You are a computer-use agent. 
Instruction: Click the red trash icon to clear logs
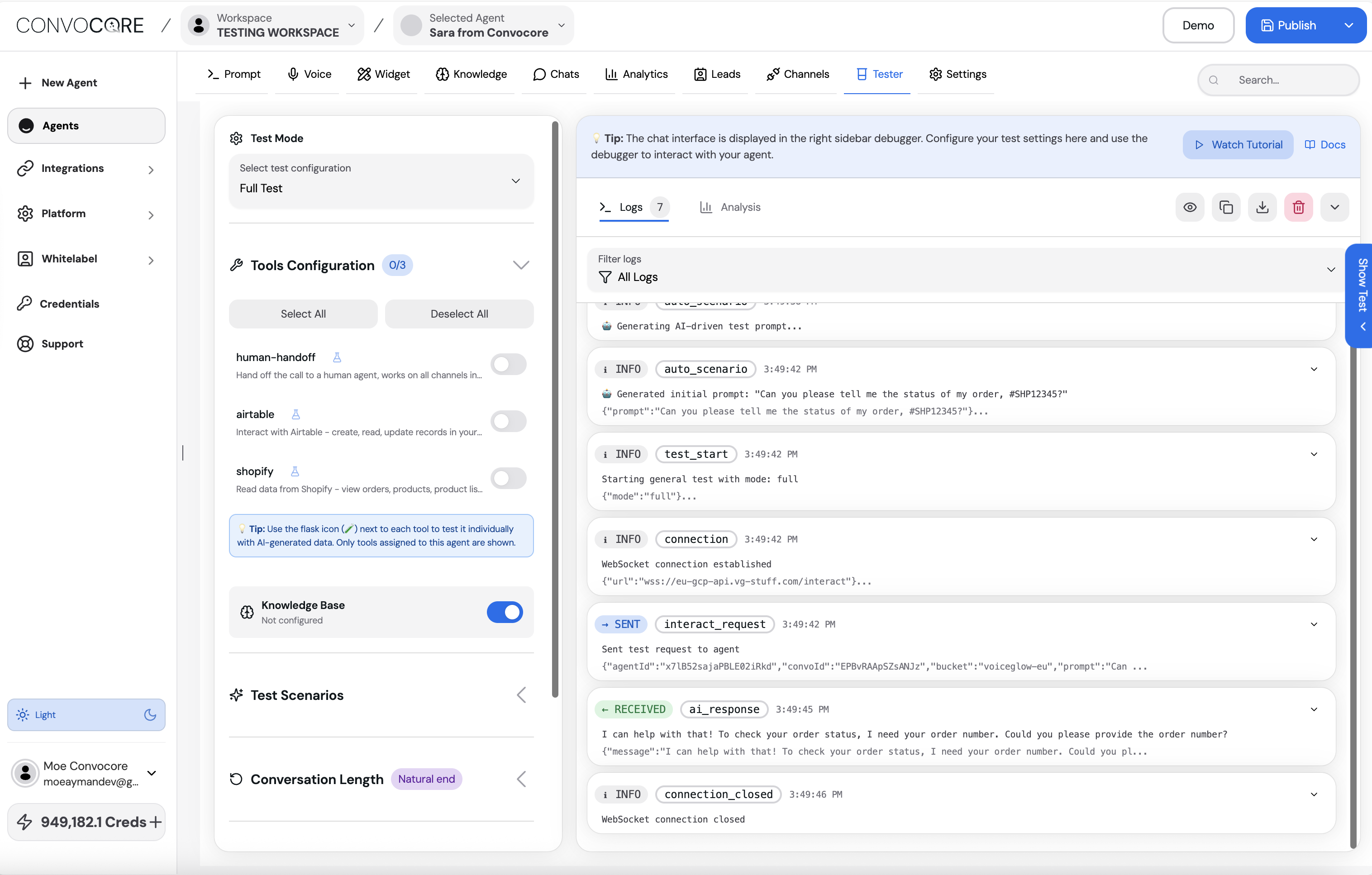click(1298, 207)
